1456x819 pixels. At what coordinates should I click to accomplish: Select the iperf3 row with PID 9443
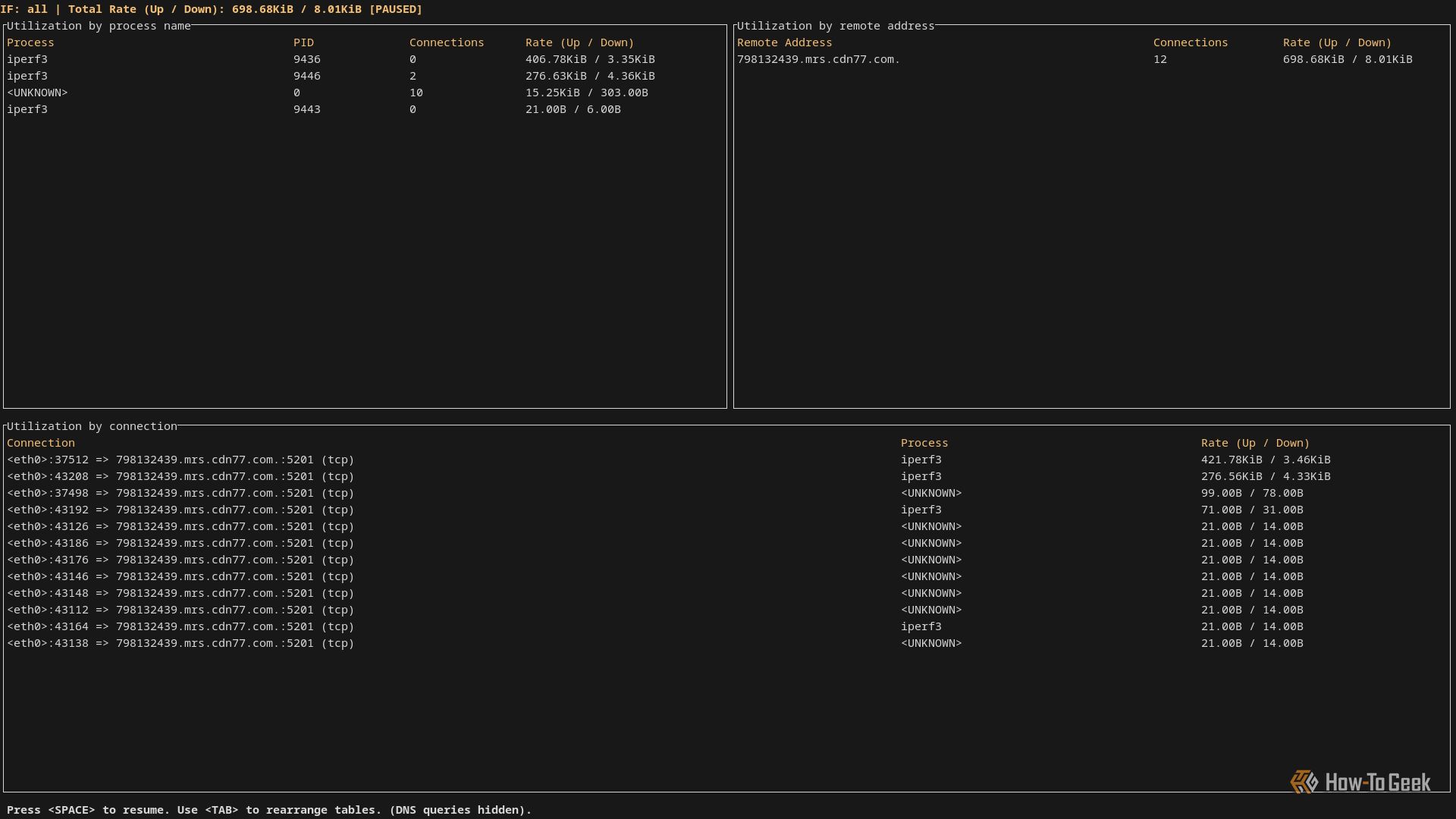[27, 109]
